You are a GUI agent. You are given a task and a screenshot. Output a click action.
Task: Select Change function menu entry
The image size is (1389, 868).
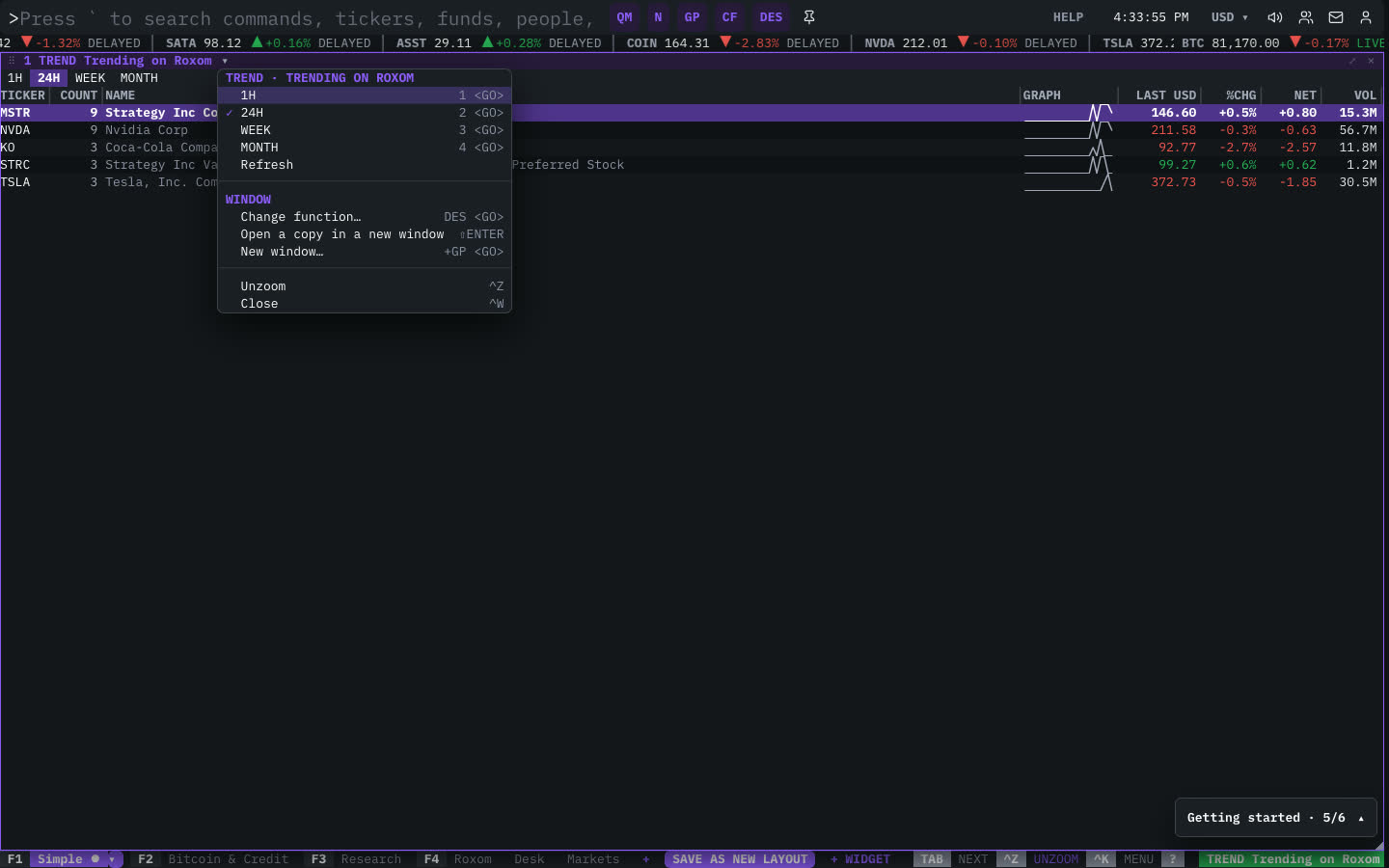click(x=365, y=217)
